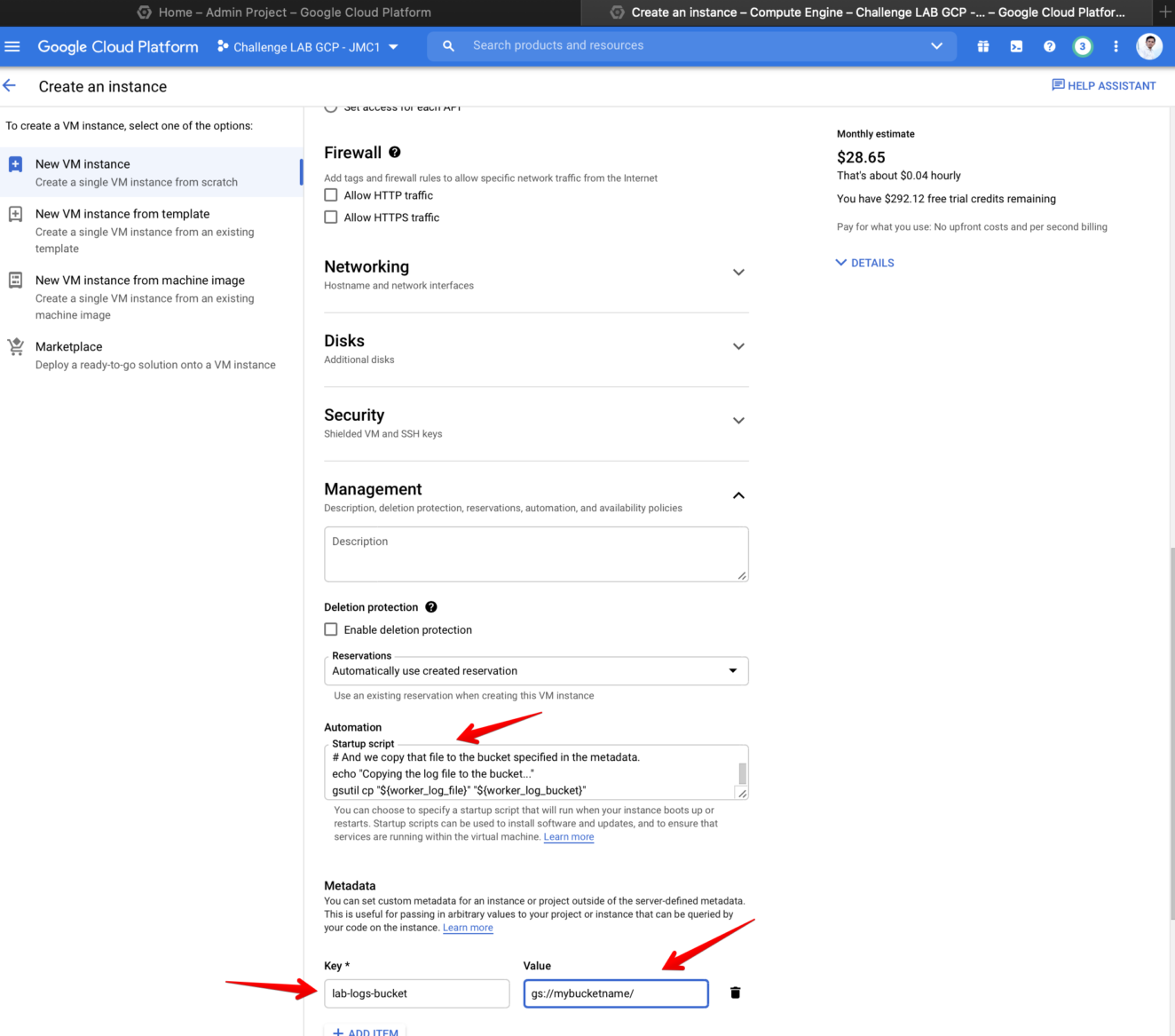Click the page vertical scrollbar
The image size is (1175, 1036).
click(x=1171, y=732)
